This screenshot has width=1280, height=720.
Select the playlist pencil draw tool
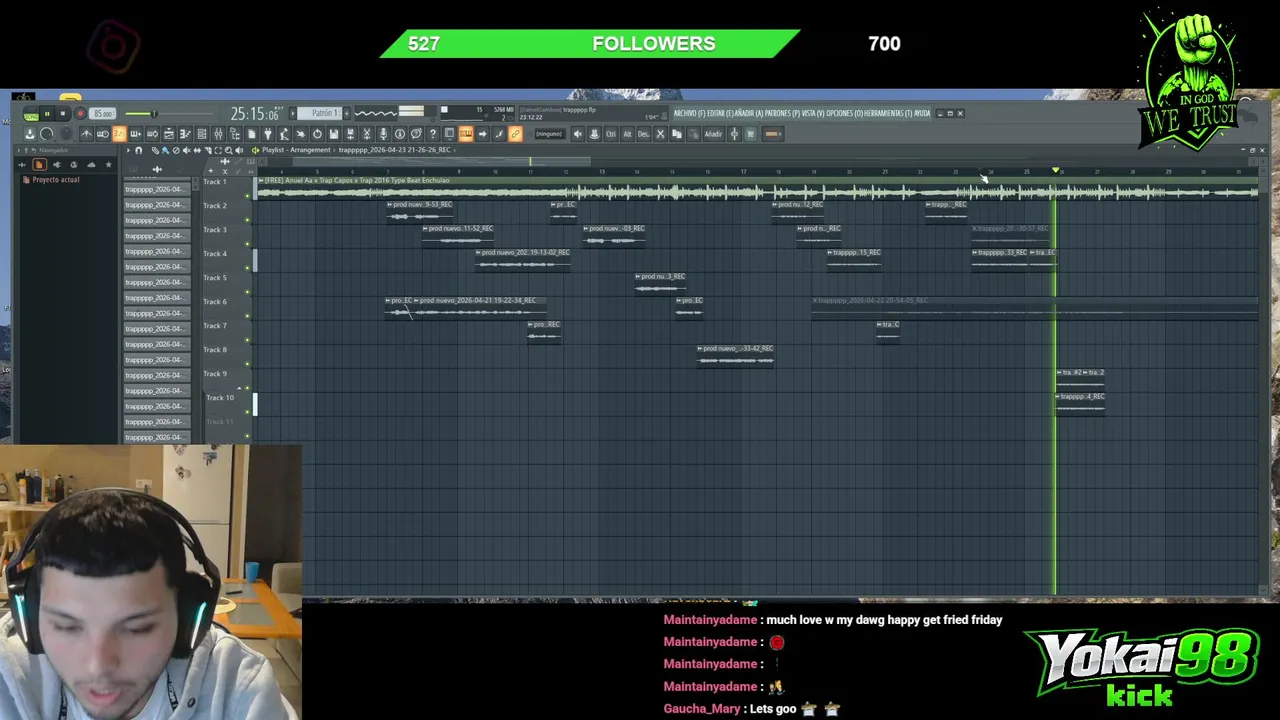155,150
